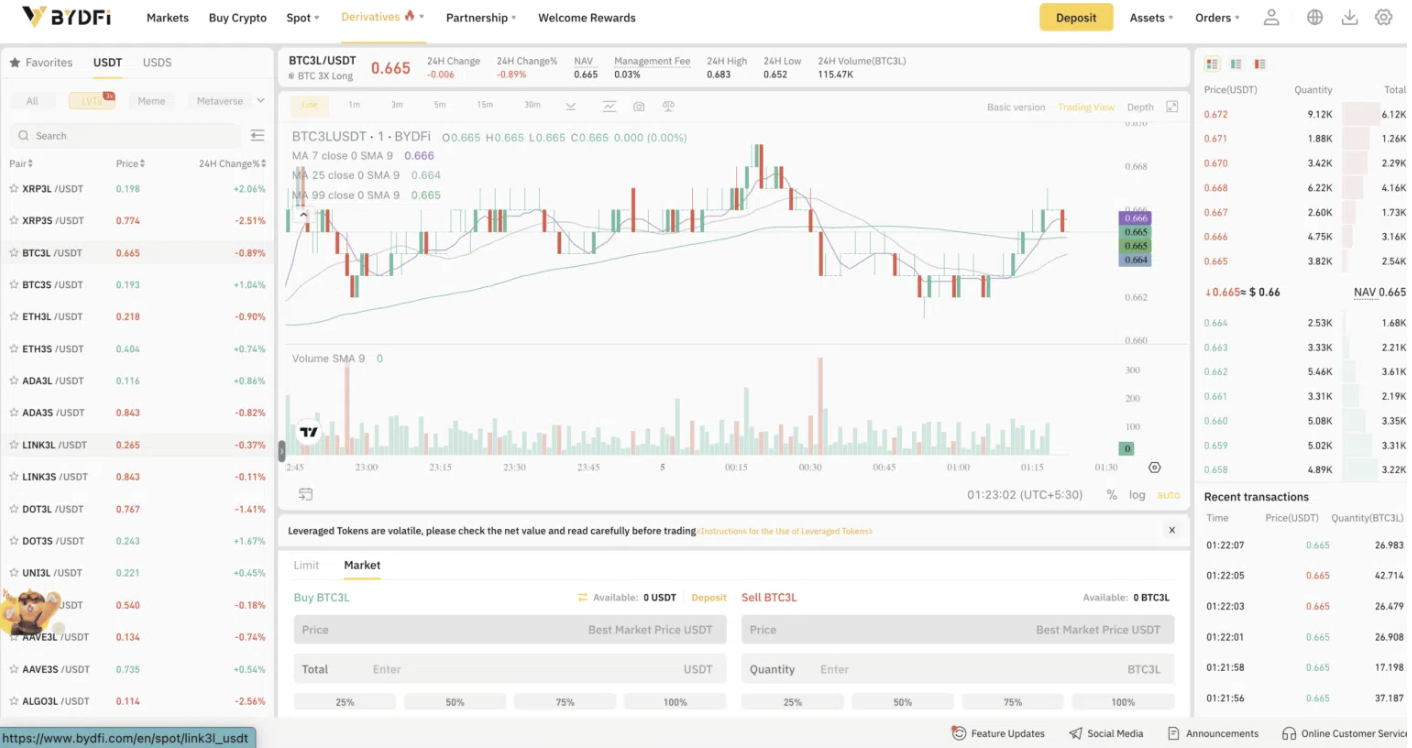Close the leveraged tokens warning banner
1412x748 pixels.
[x=1172, y=530]
